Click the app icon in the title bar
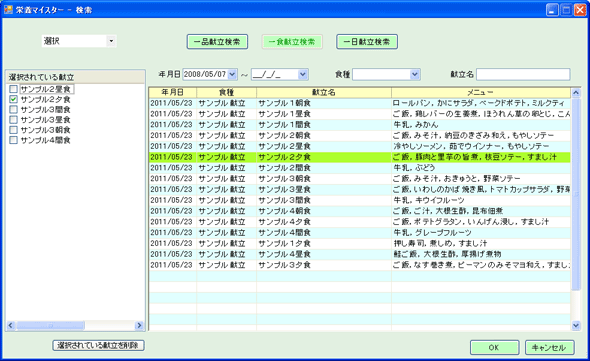 click(x=8, y=9)
